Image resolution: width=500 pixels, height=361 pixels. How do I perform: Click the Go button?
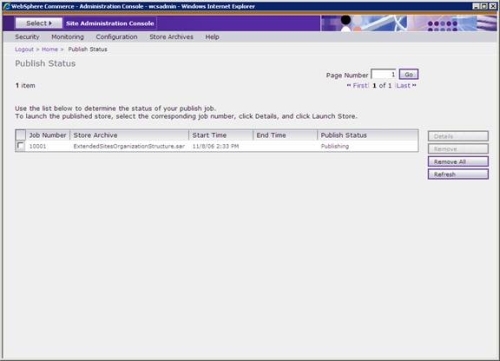coord(409,74)
